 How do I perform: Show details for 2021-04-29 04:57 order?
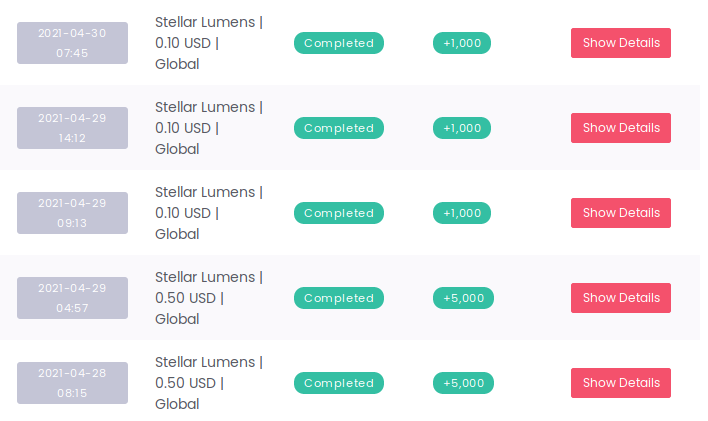click(x=621, y=298)
